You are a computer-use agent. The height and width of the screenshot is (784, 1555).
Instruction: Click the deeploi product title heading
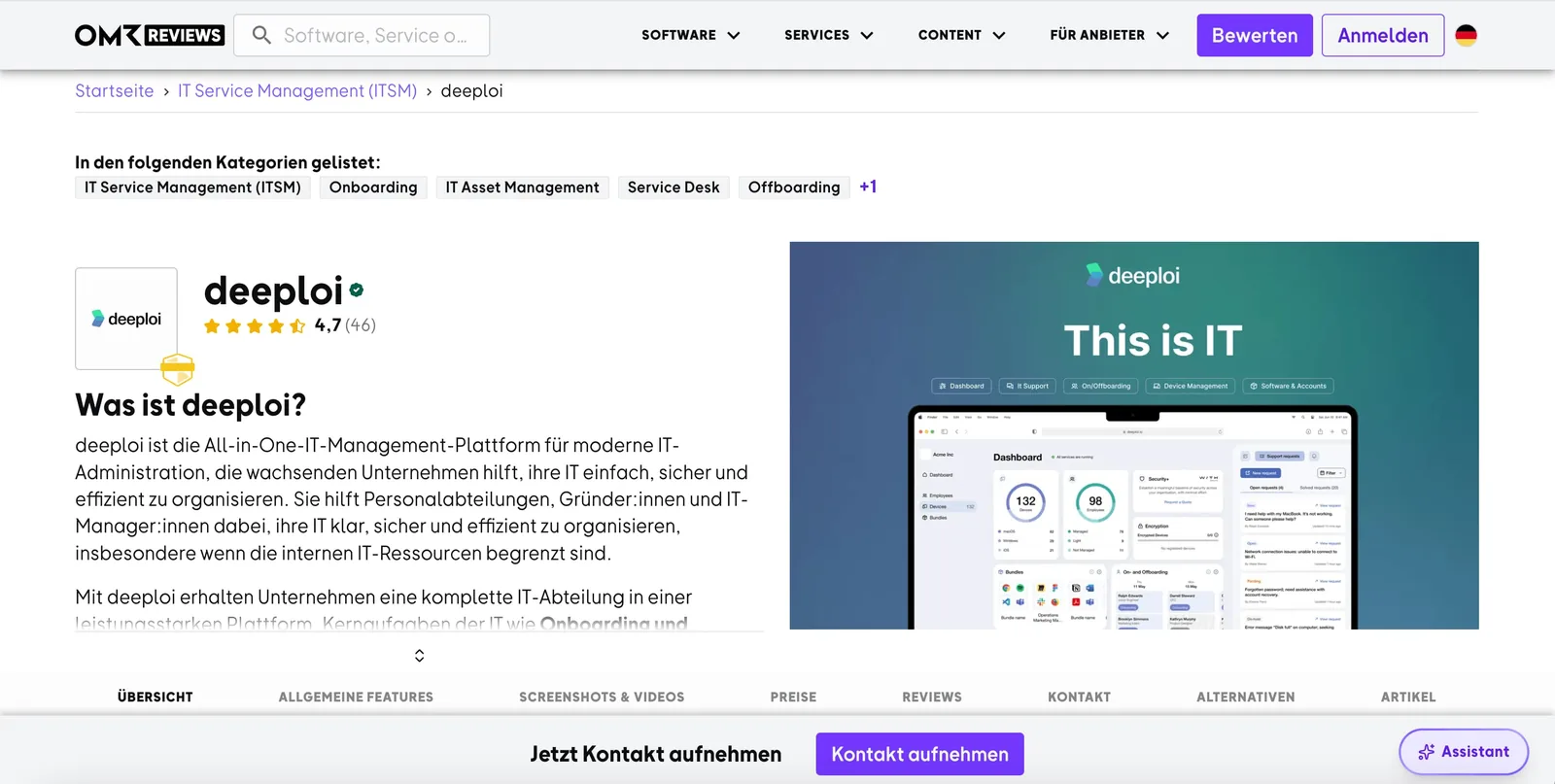273,290
